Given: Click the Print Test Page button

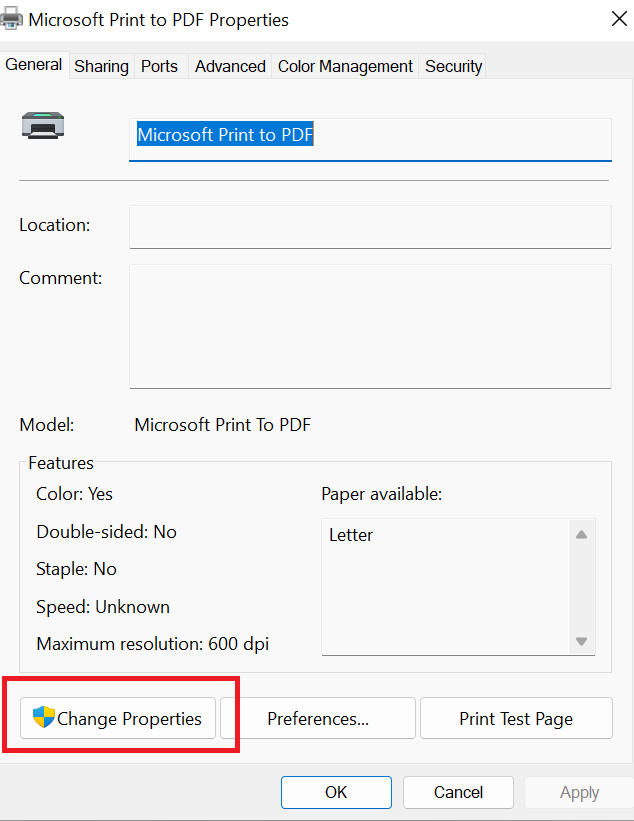Looking at the screenshot, I should pos(516,718).
